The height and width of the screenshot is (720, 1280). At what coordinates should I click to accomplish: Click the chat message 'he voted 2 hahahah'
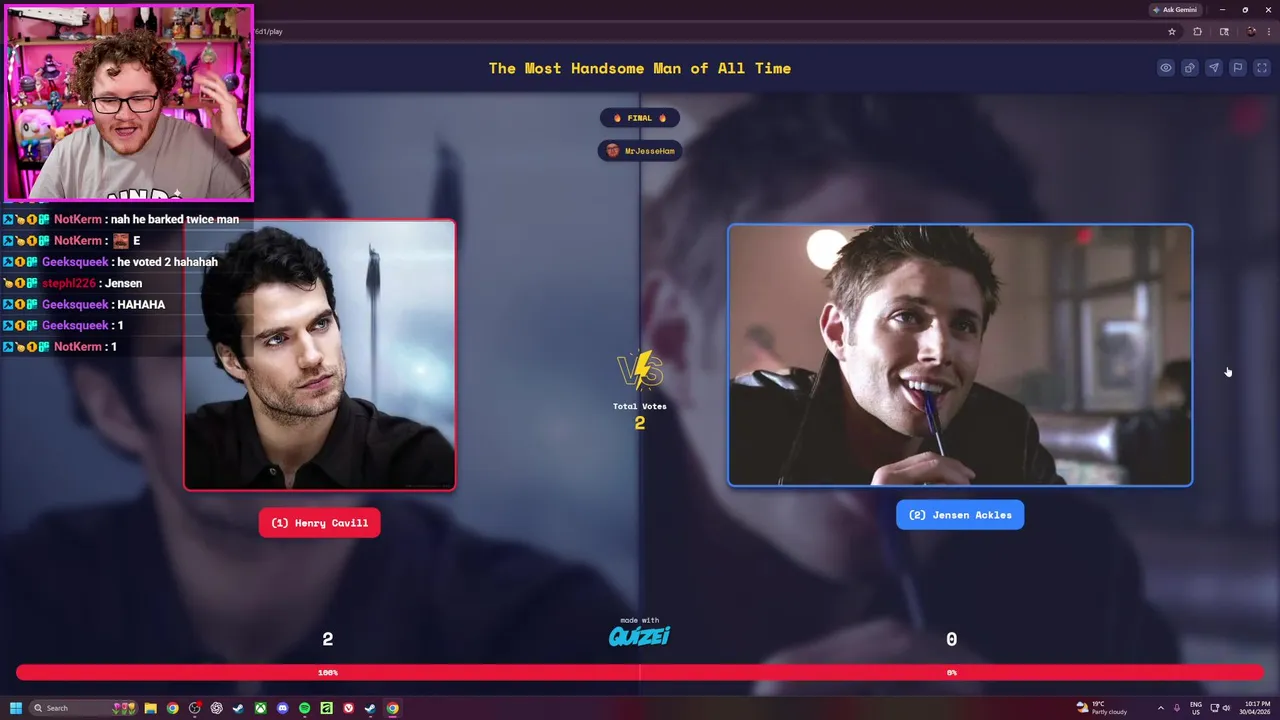point(167,262)
